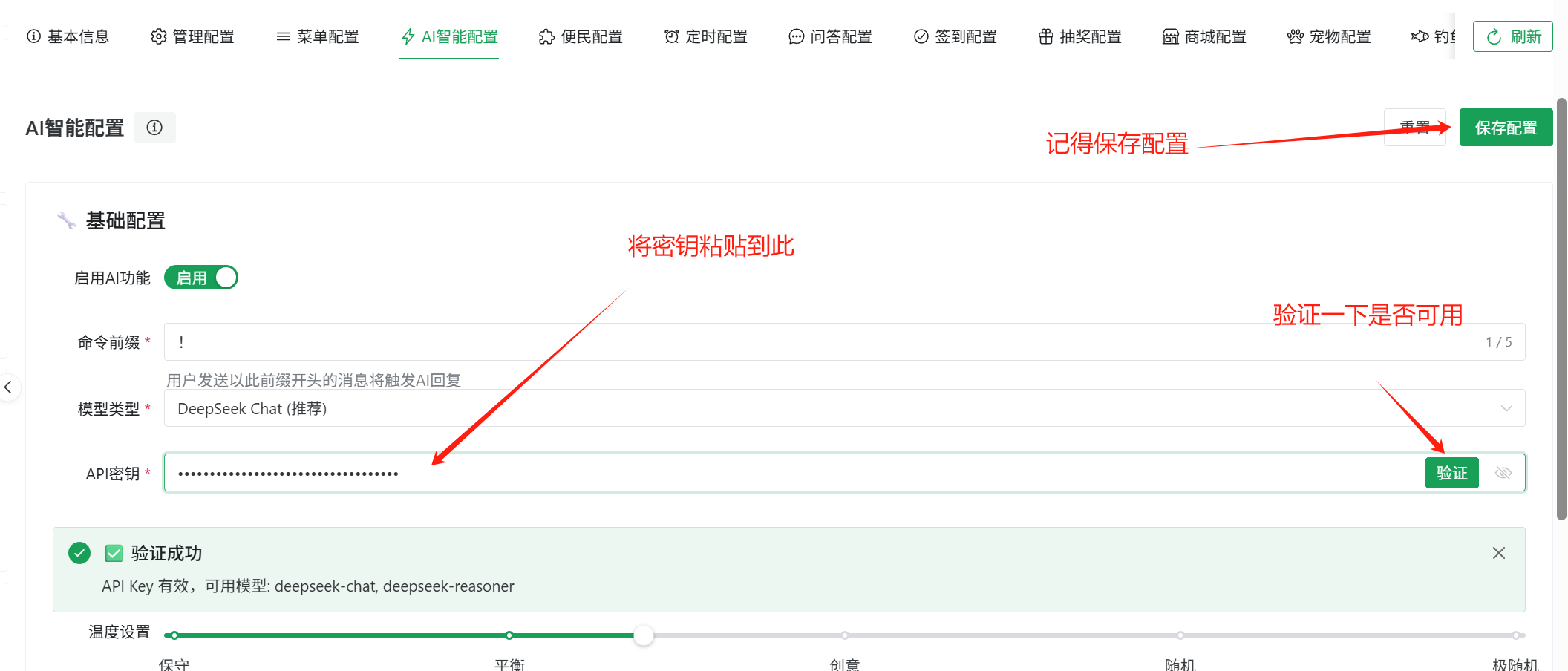Collapse sidebar with left arrow handle
This screenshot has height=671, width=1568.
tap(8, 387)
